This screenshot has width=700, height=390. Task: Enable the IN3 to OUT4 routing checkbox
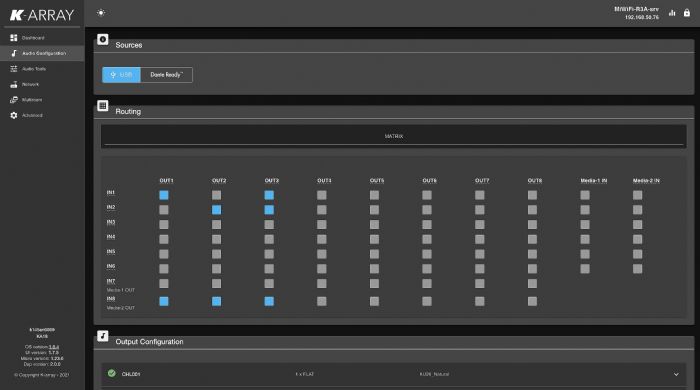(321, 224)
